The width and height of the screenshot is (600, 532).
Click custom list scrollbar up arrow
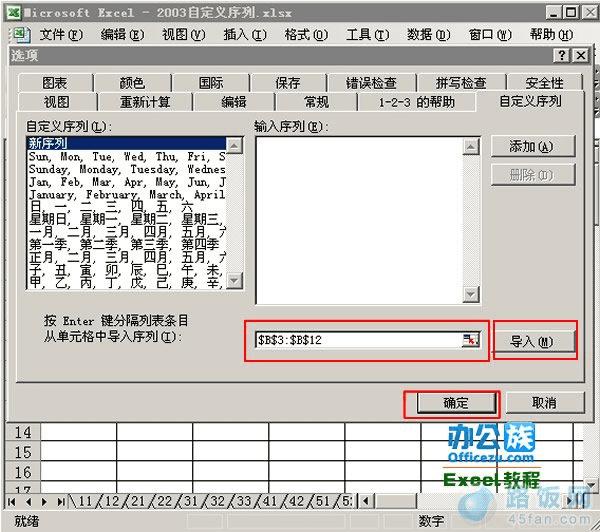234,145
